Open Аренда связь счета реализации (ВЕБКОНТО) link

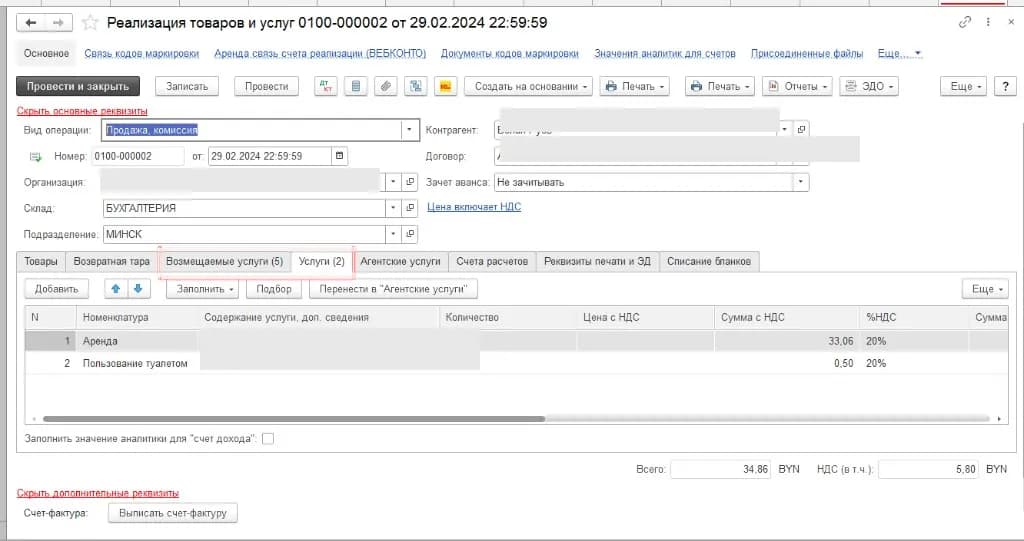[x=320, y=54]
